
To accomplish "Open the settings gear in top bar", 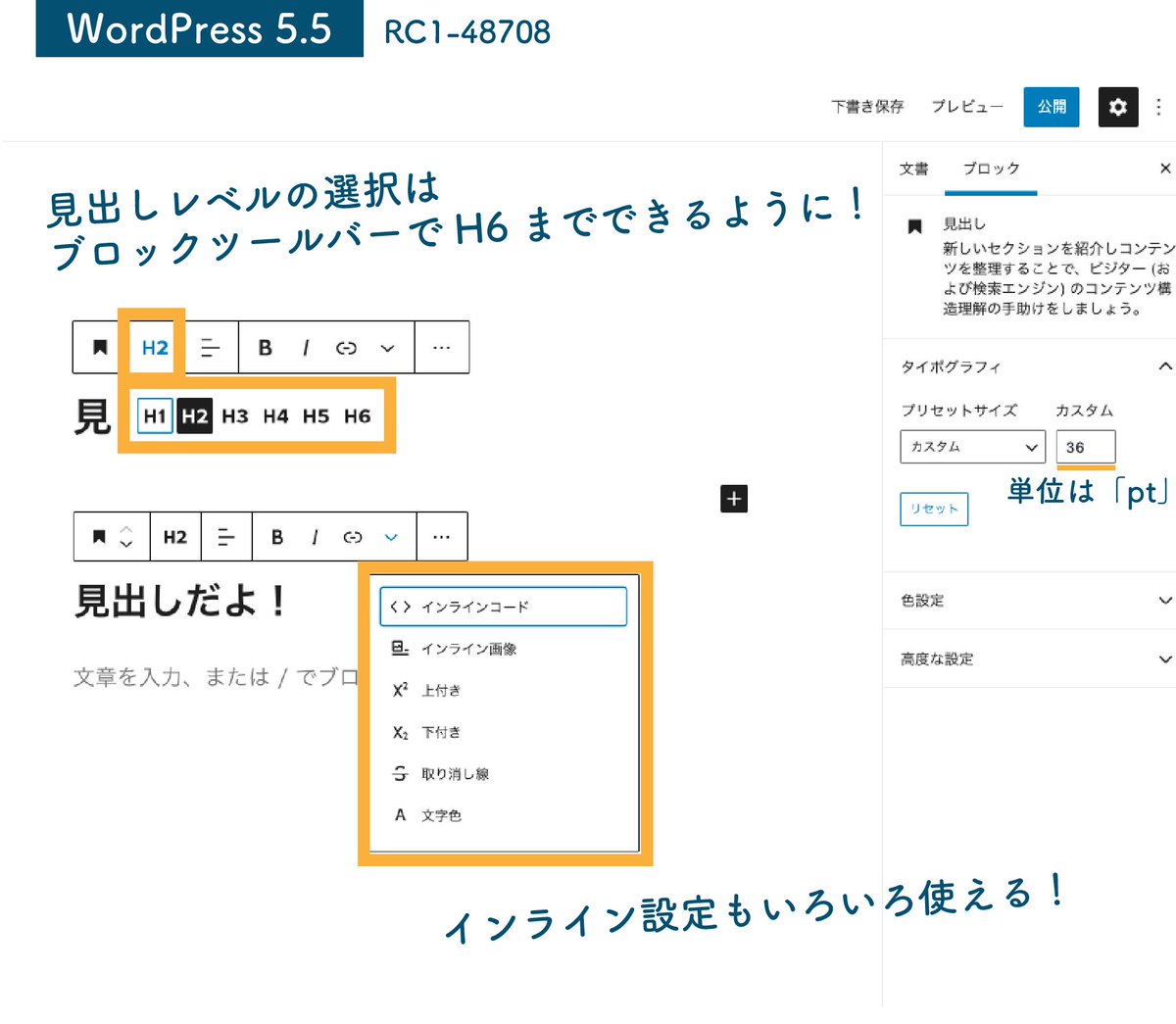I will (x=1118, y=107).
